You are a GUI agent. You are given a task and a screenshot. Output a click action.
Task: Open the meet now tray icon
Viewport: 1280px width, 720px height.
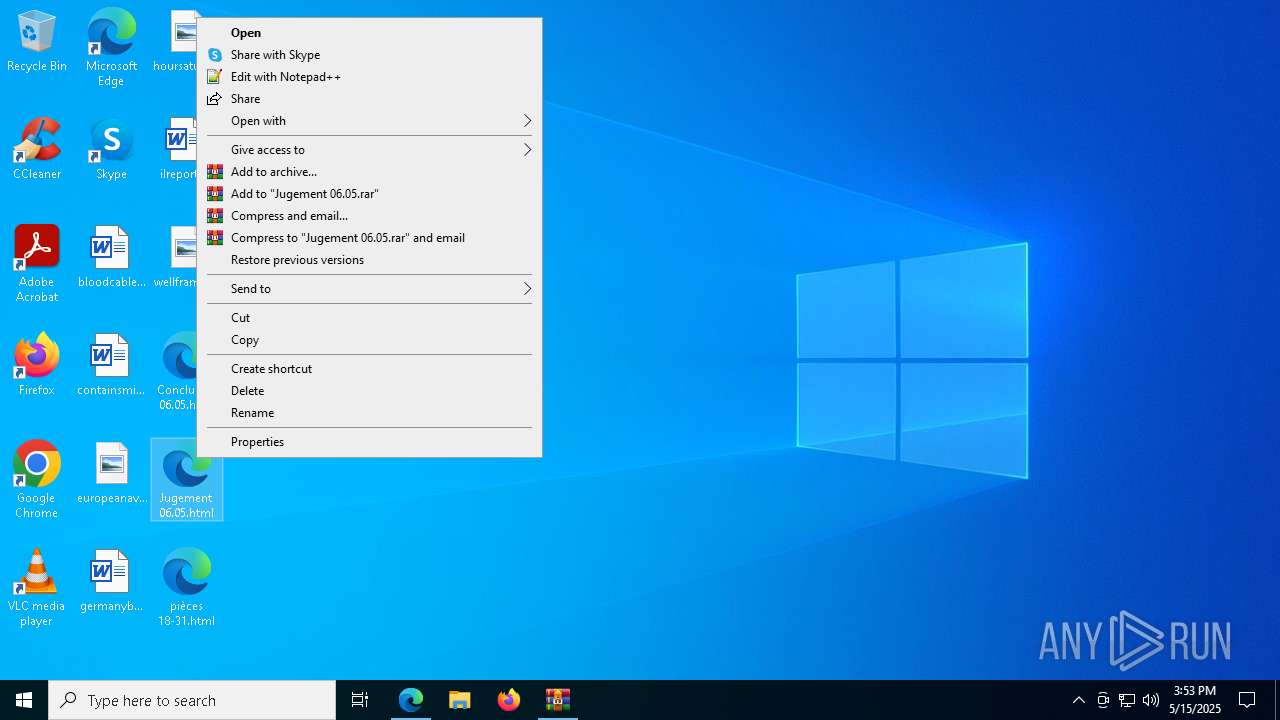click(x=1103, y=700)
